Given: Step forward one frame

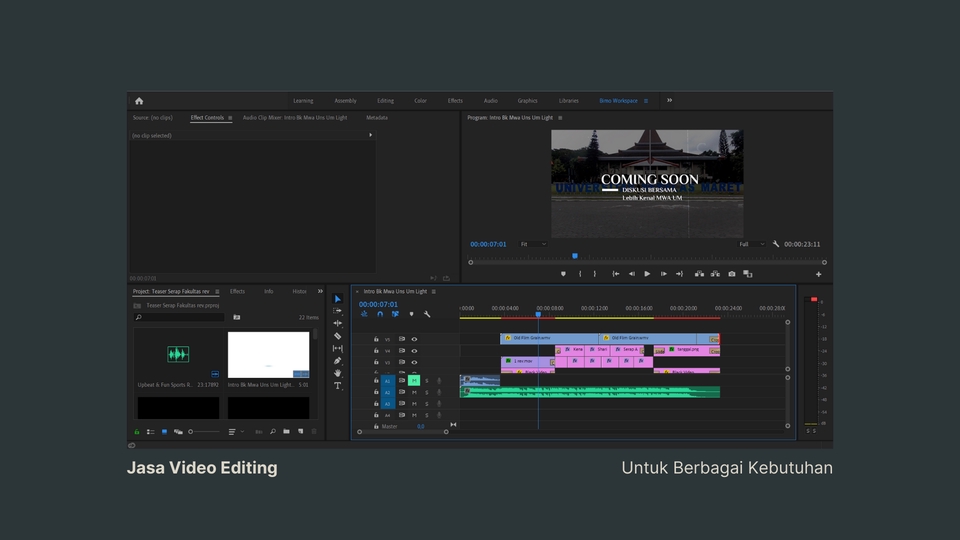Looking at the screenshot, I should coord(664,274).
